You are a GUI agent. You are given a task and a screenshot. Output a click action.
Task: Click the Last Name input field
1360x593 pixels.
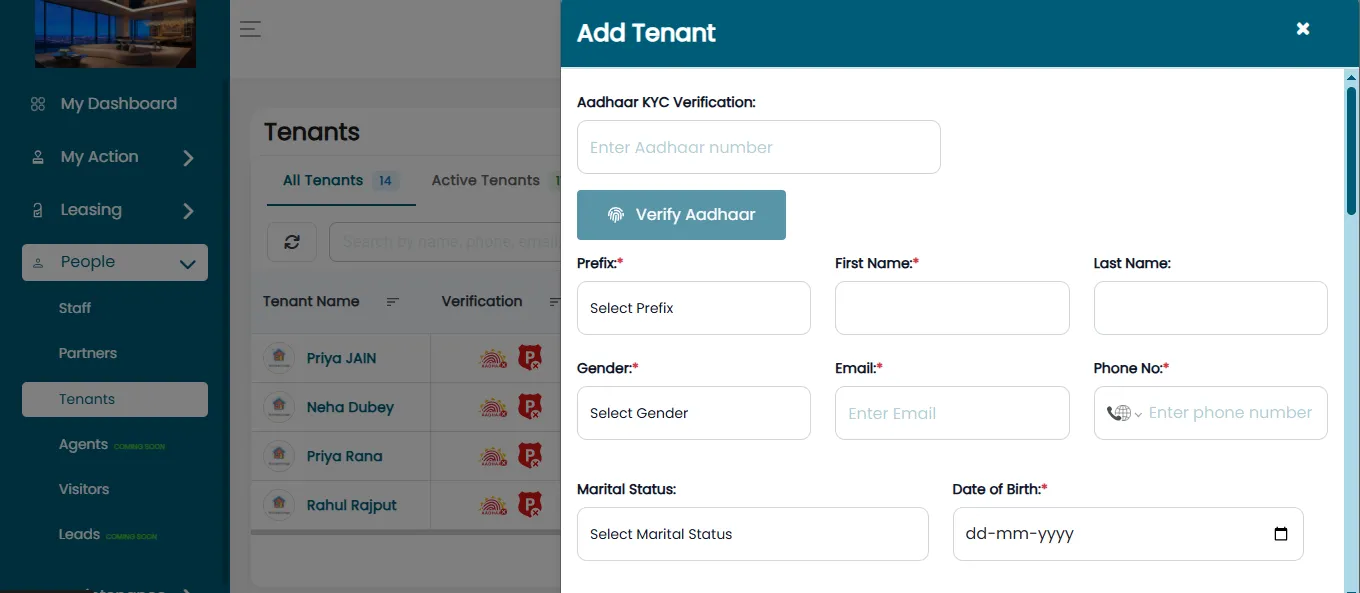1211,308
